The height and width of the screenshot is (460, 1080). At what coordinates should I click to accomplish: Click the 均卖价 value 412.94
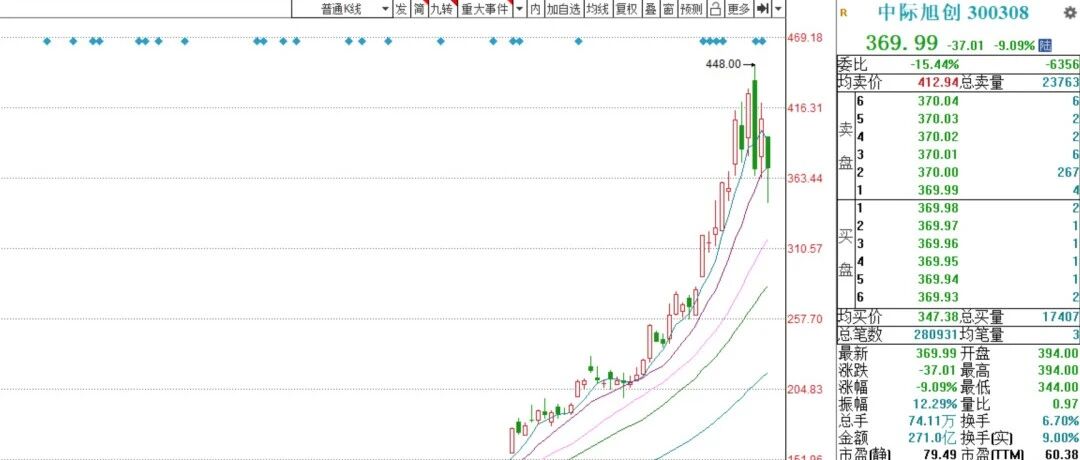click(938, 83)
